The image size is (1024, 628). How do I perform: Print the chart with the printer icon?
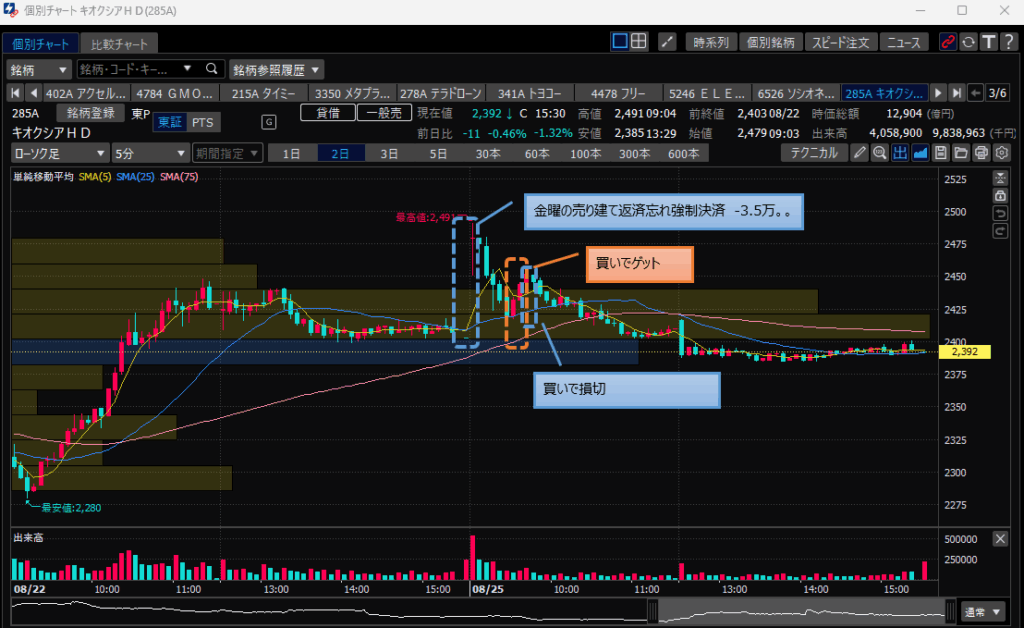coord(981,153)
